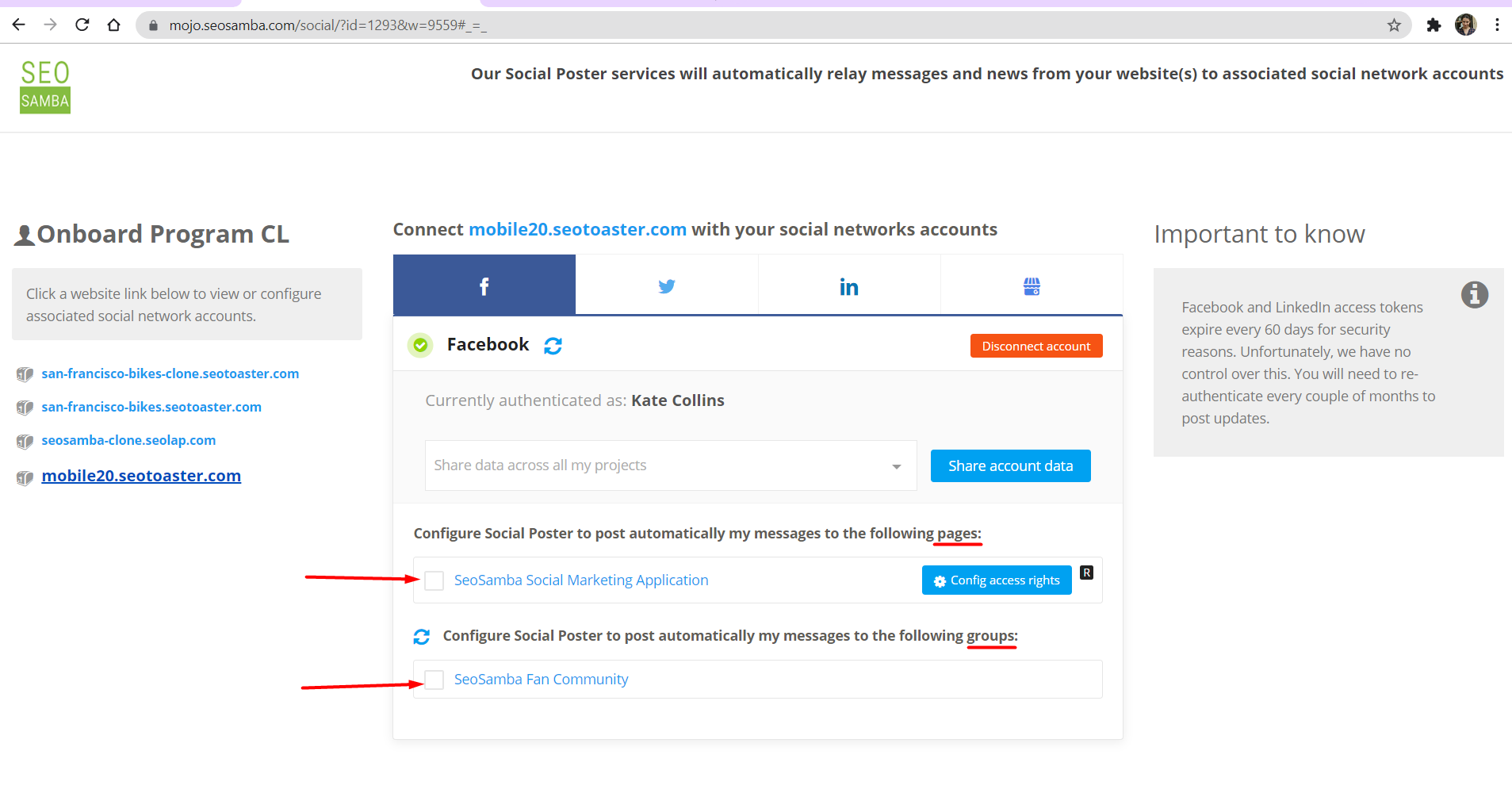The width and height of the screenshot is (1512, 789).
Task: Select mobile20.seotoaster.com in the site list
Action: (x=141, y=476)
